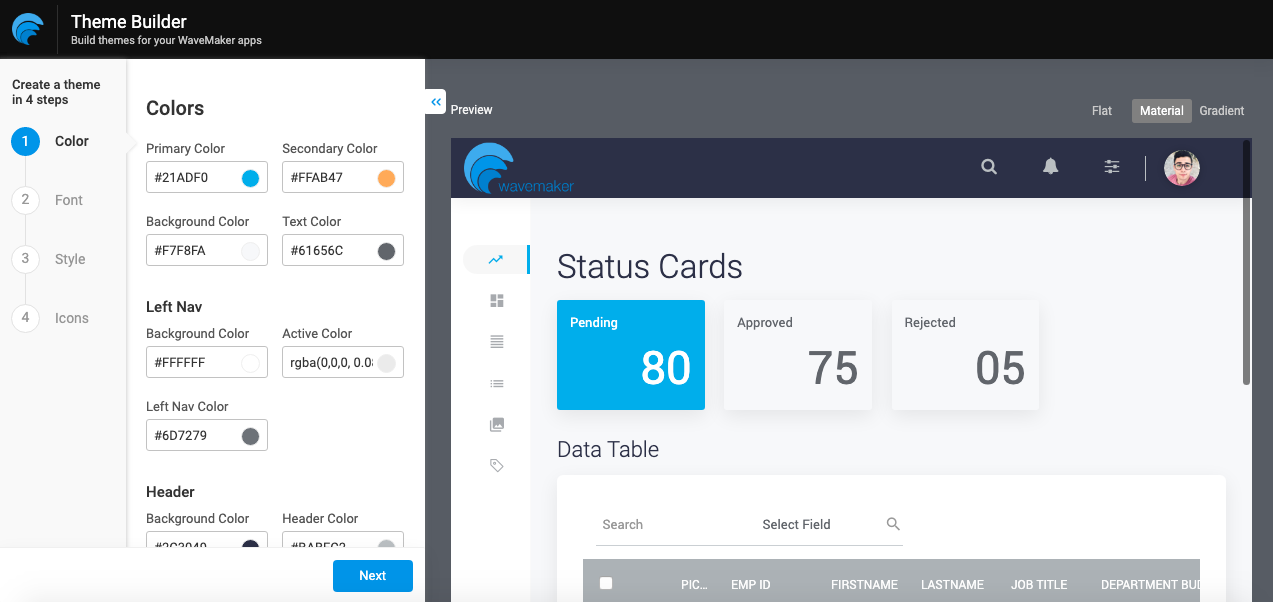The width and height of the screenshot is (1273, 602).
Task: Click the search icon in preview header
Action: click(x=989, y=167)
